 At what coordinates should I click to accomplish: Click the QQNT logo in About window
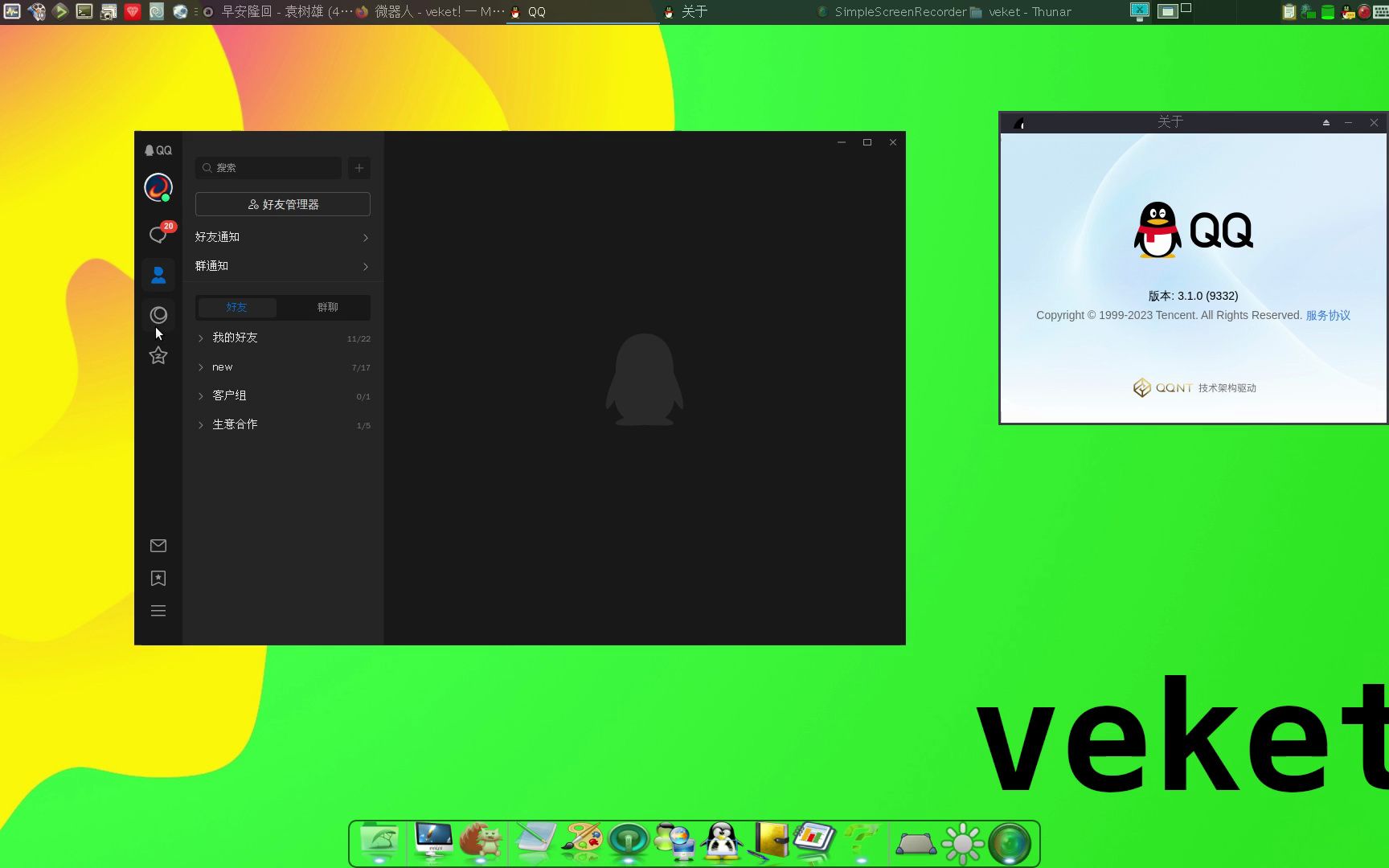[x=1163, y=387]
